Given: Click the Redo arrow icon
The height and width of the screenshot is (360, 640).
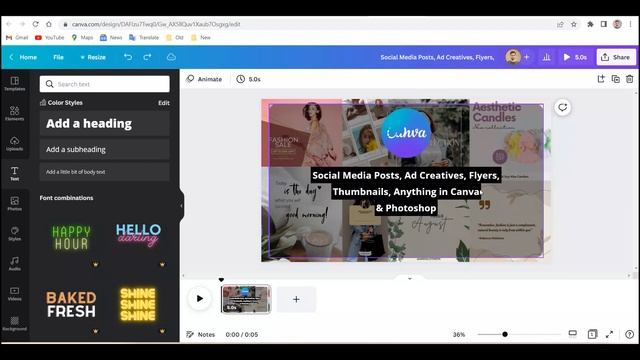Looking at the screenshot, I should tap(147, 57).
